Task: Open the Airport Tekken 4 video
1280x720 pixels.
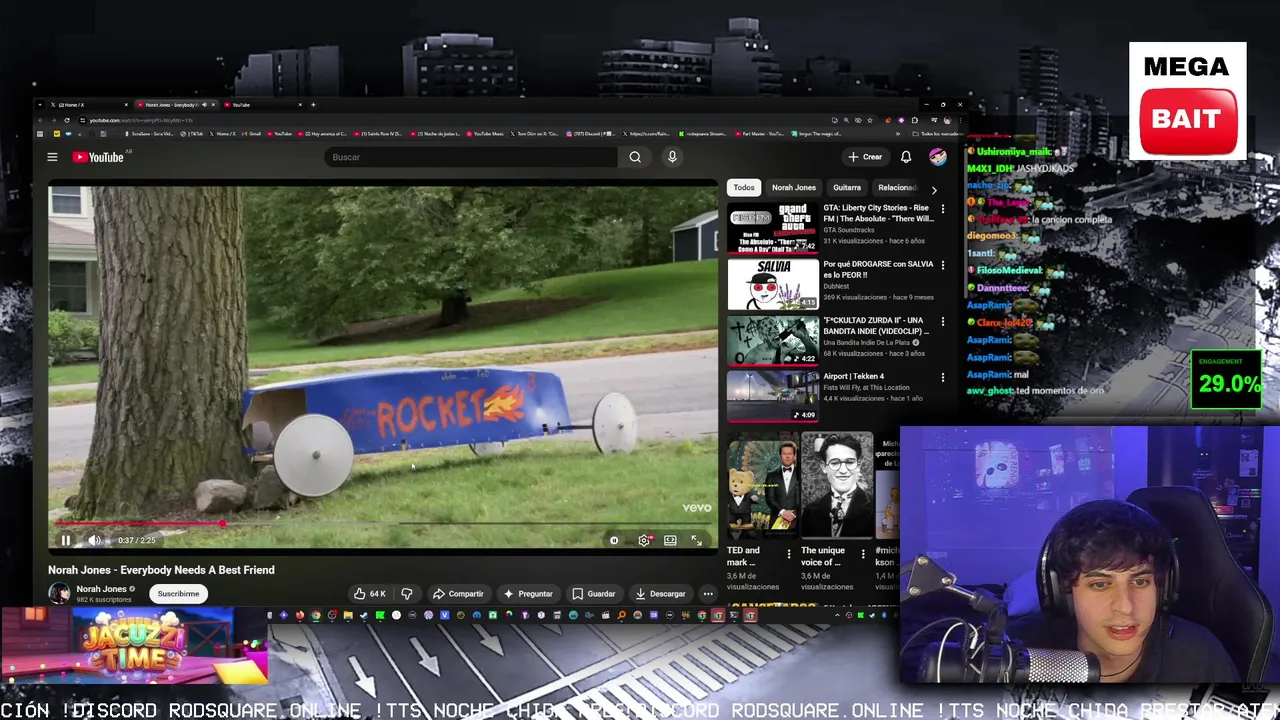Action: (x=772, y=397)
